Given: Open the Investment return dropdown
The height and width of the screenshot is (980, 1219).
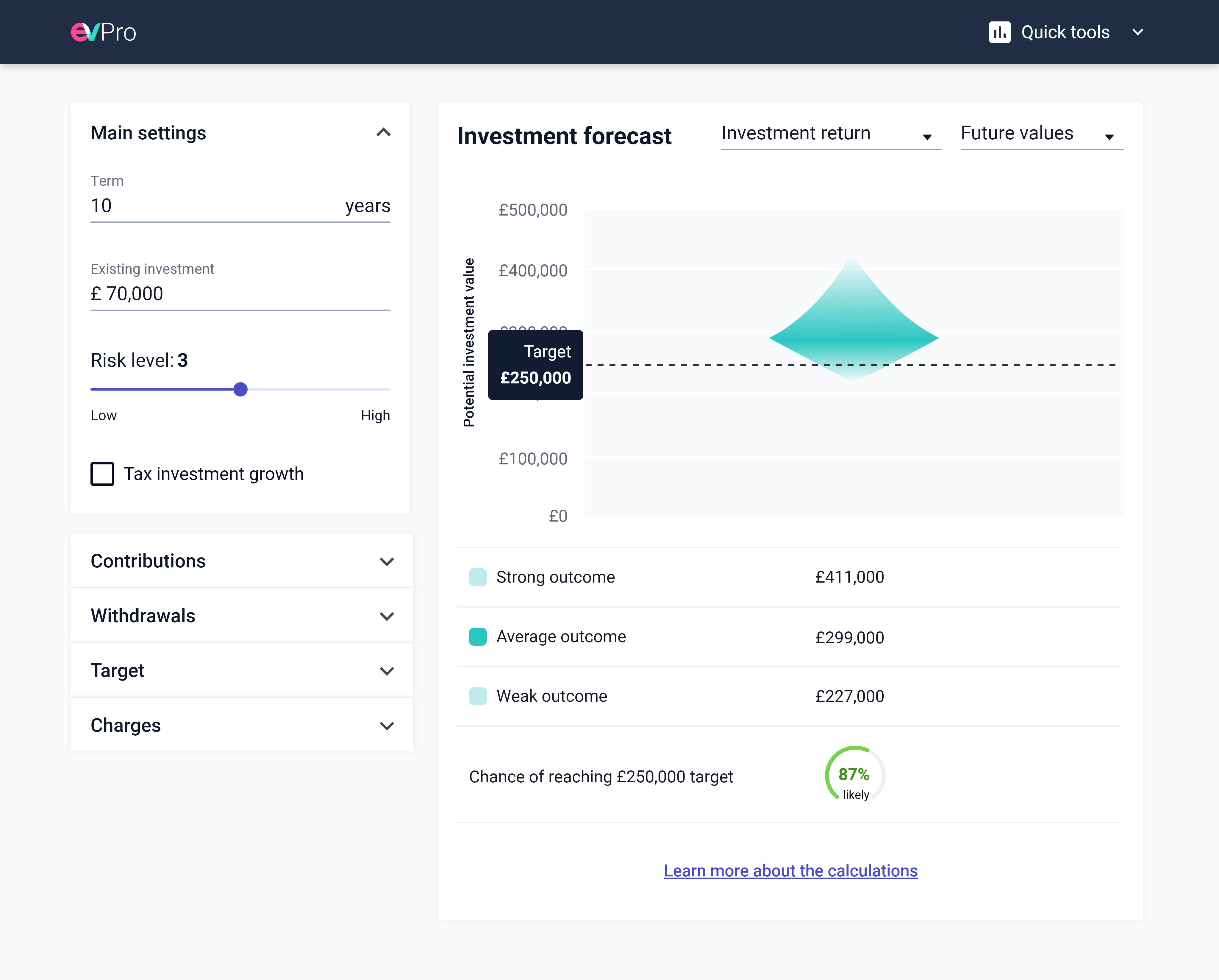Looking at the screenshot, I should click(x=831, y=135).
